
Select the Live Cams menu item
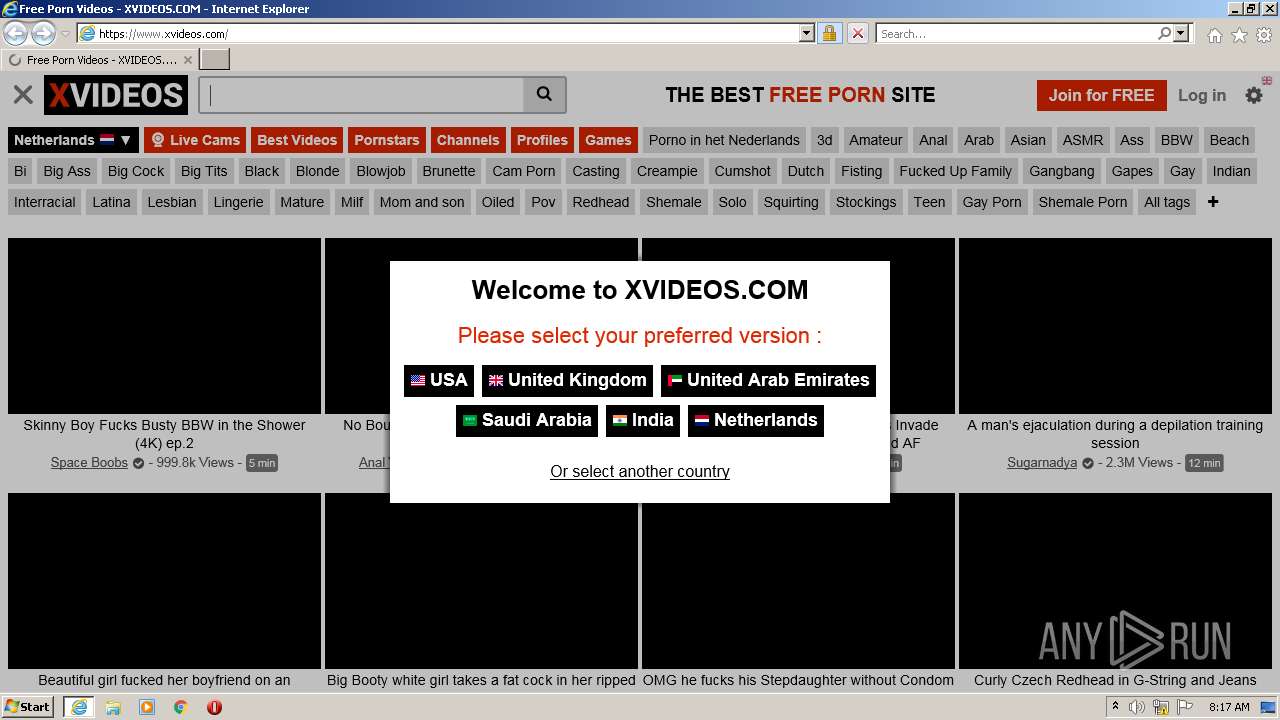pyautogui.click(x=195, y=140)
